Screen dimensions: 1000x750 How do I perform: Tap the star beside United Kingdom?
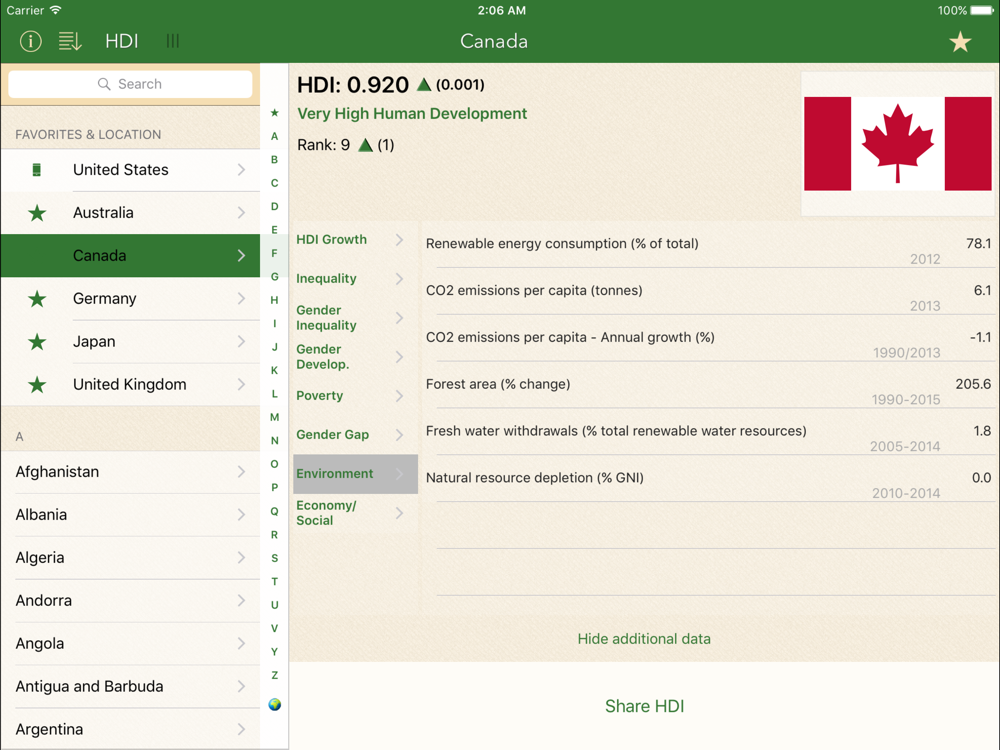37,384
